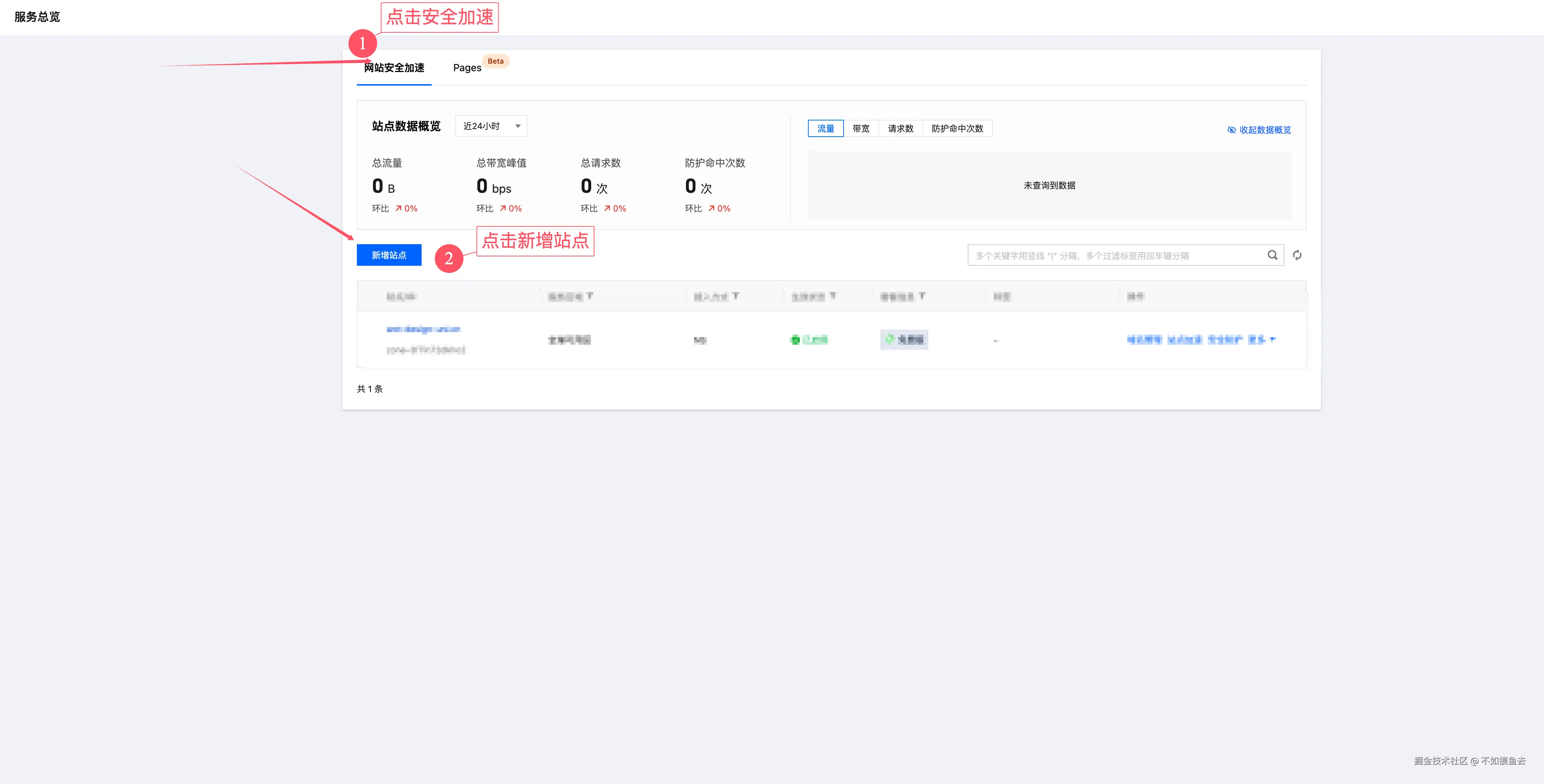Click filter icon in second table column header
Viewport: 1544px width, 784px height.
point(590,296)
